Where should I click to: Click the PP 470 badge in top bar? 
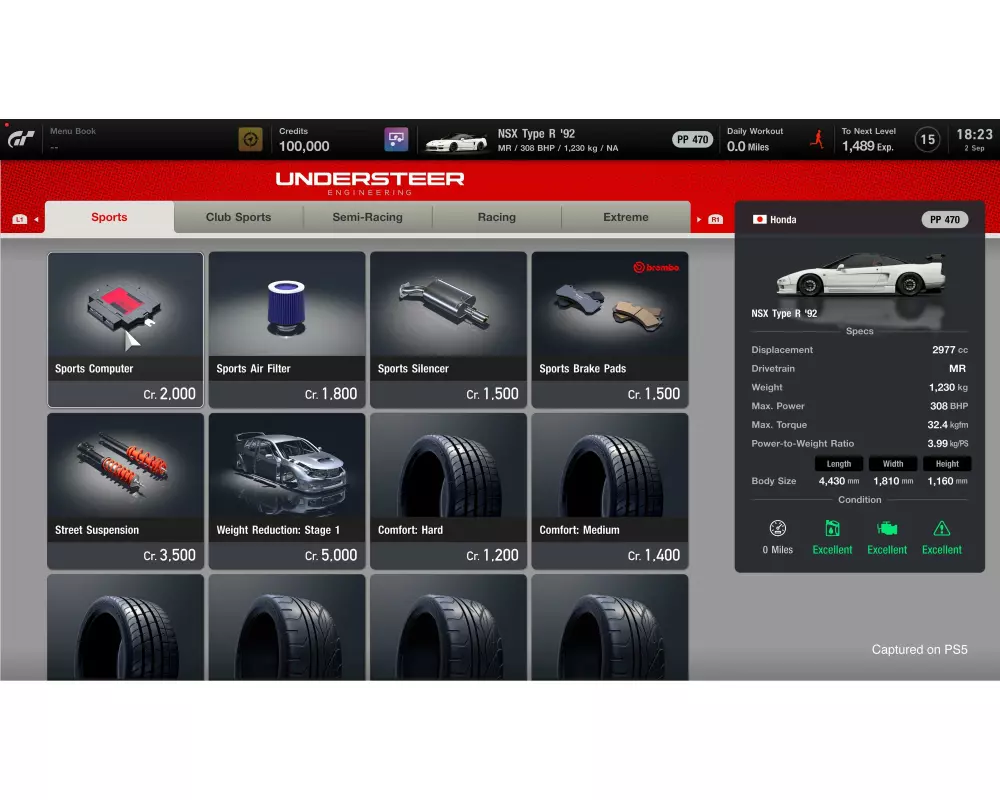[692, 140]
